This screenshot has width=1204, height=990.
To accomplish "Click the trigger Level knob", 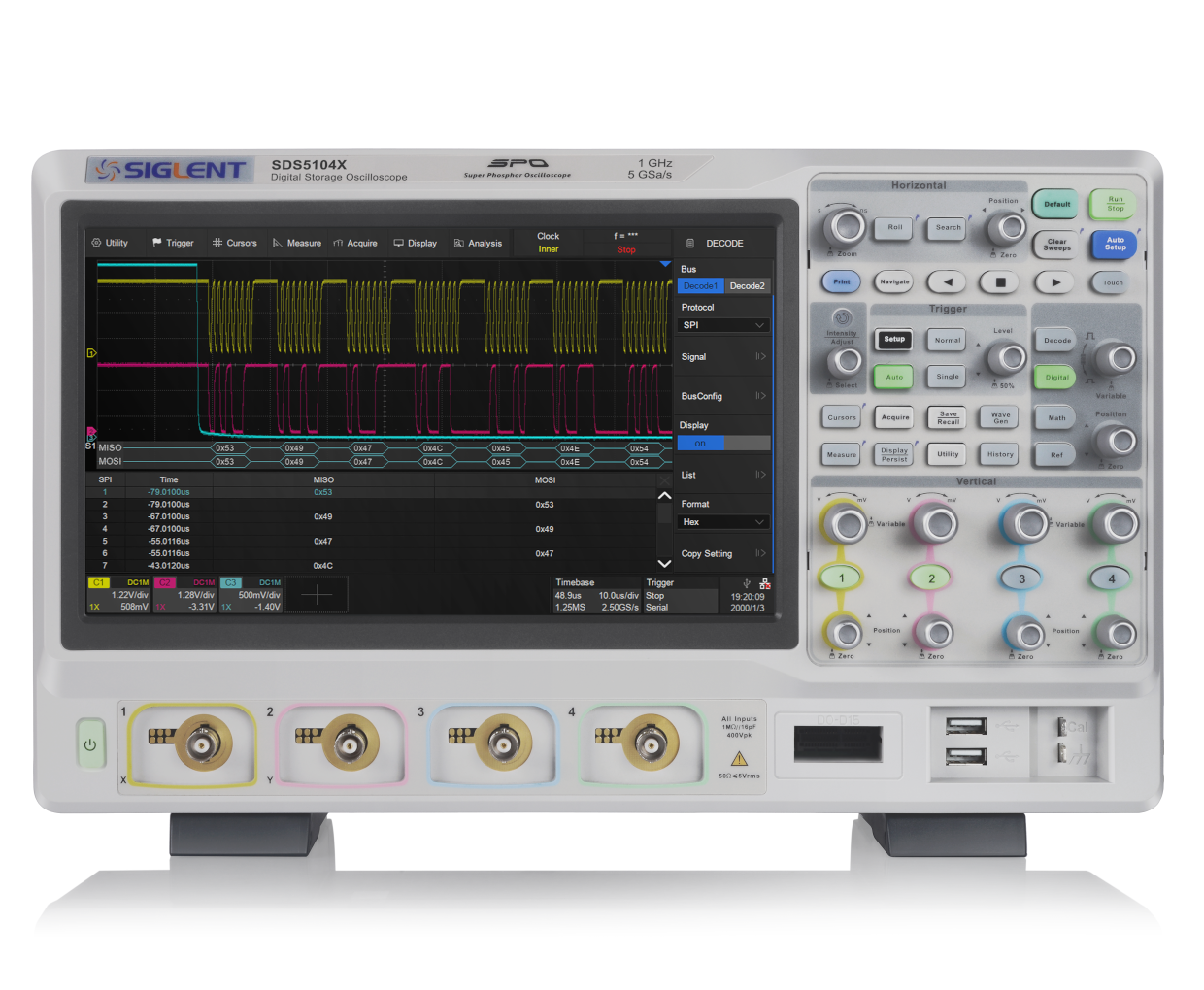I will point(1010,358).
